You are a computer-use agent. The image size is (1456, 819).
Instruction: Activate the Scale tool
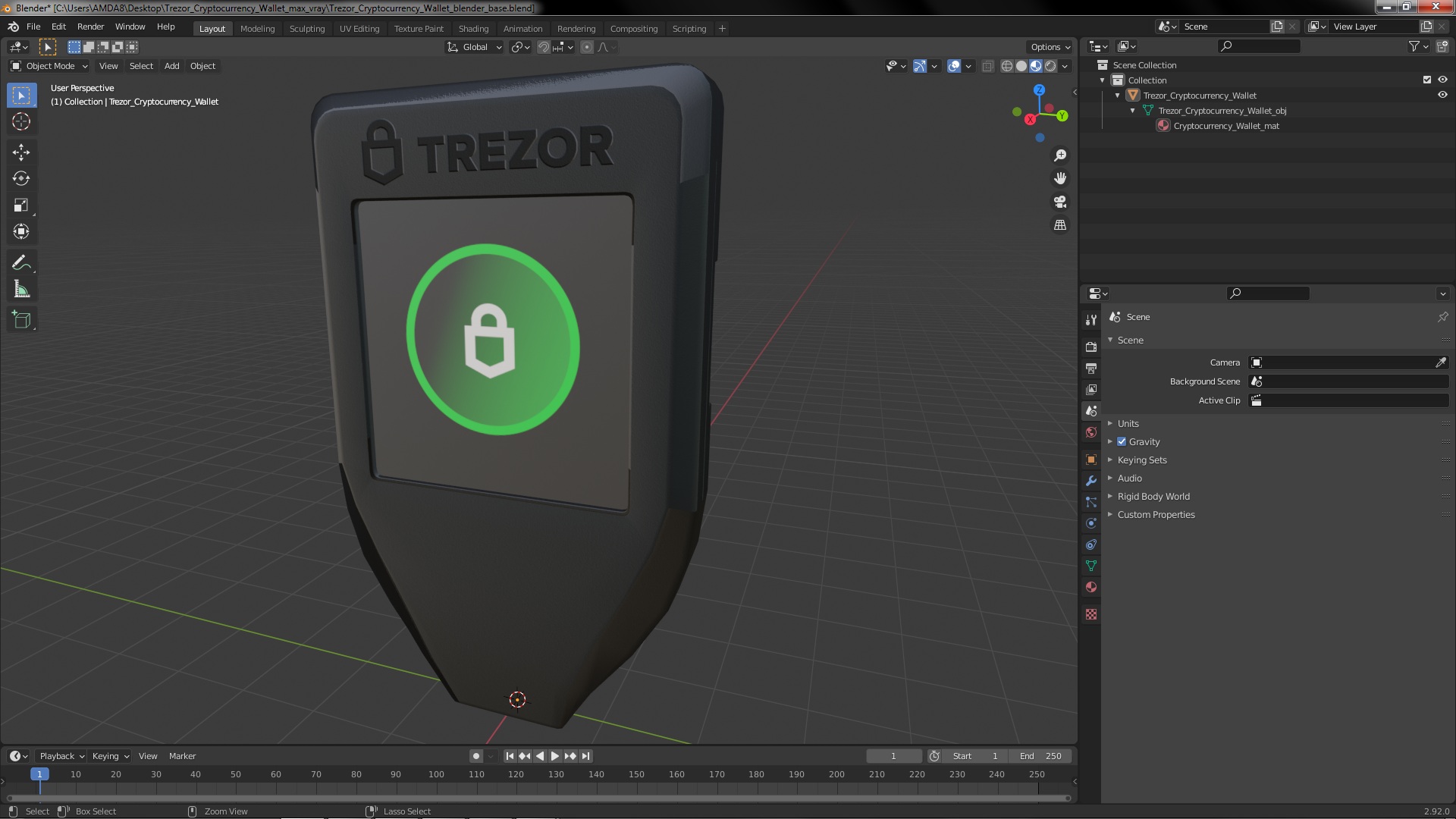tap(21, 206)
